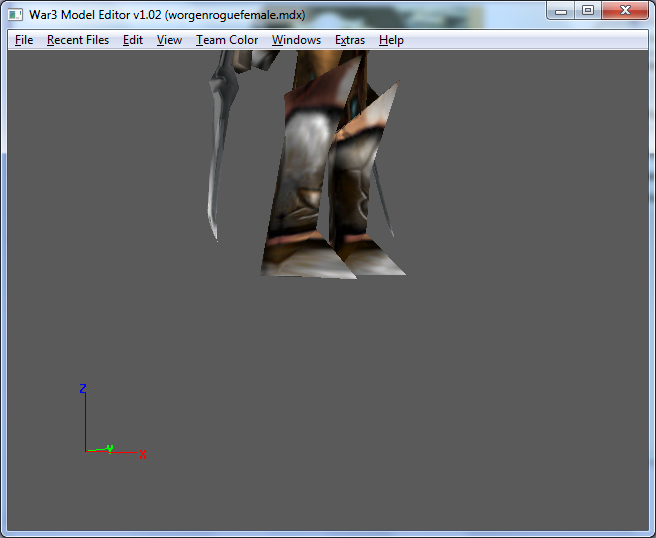Image resolution: width=656 pixels, height=538 pixels.
Task: Close the War3 Model Editor window
Action: (x=625, y=10)
